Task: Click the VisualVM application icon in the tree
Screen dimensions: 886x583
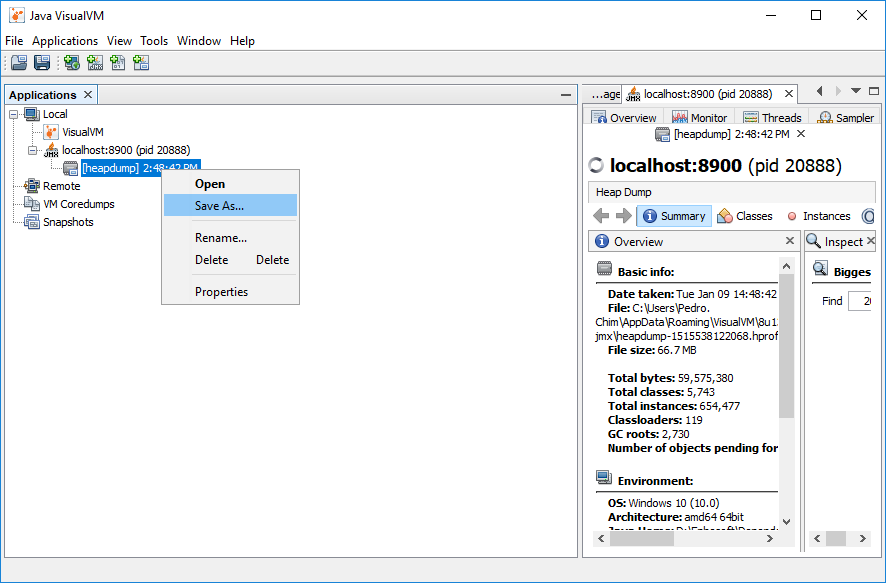Action: pos(51,132)
